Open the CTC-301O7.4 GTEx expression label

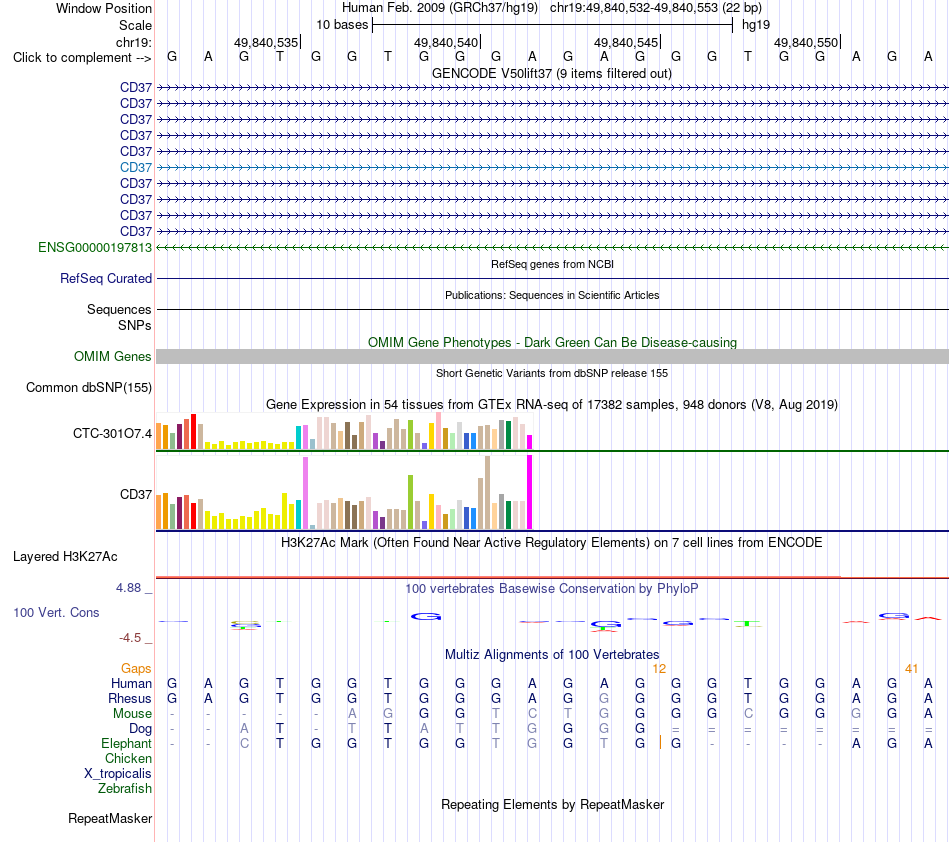(x=112, y=433)
